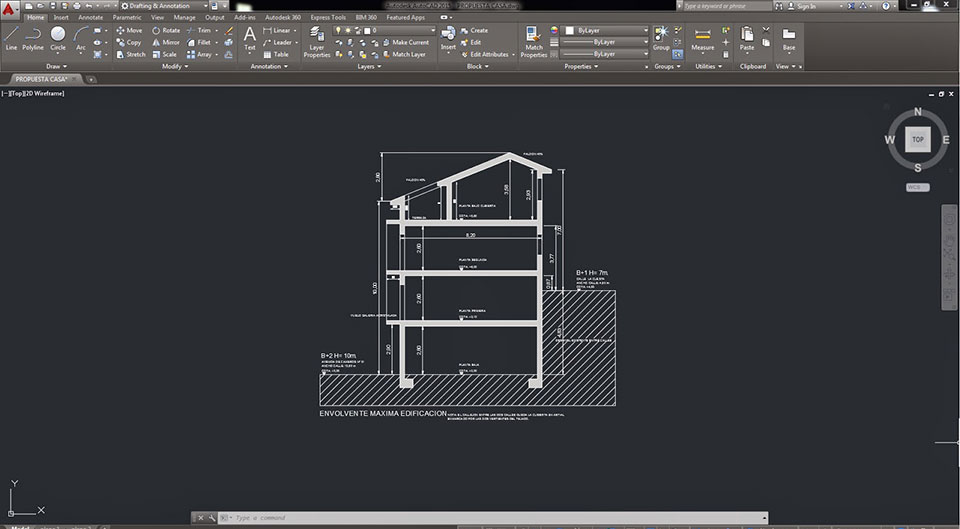Open the Parametric ribbon tab
The height and width of the screenshot is (529, 960).
(x=127, y=17)
